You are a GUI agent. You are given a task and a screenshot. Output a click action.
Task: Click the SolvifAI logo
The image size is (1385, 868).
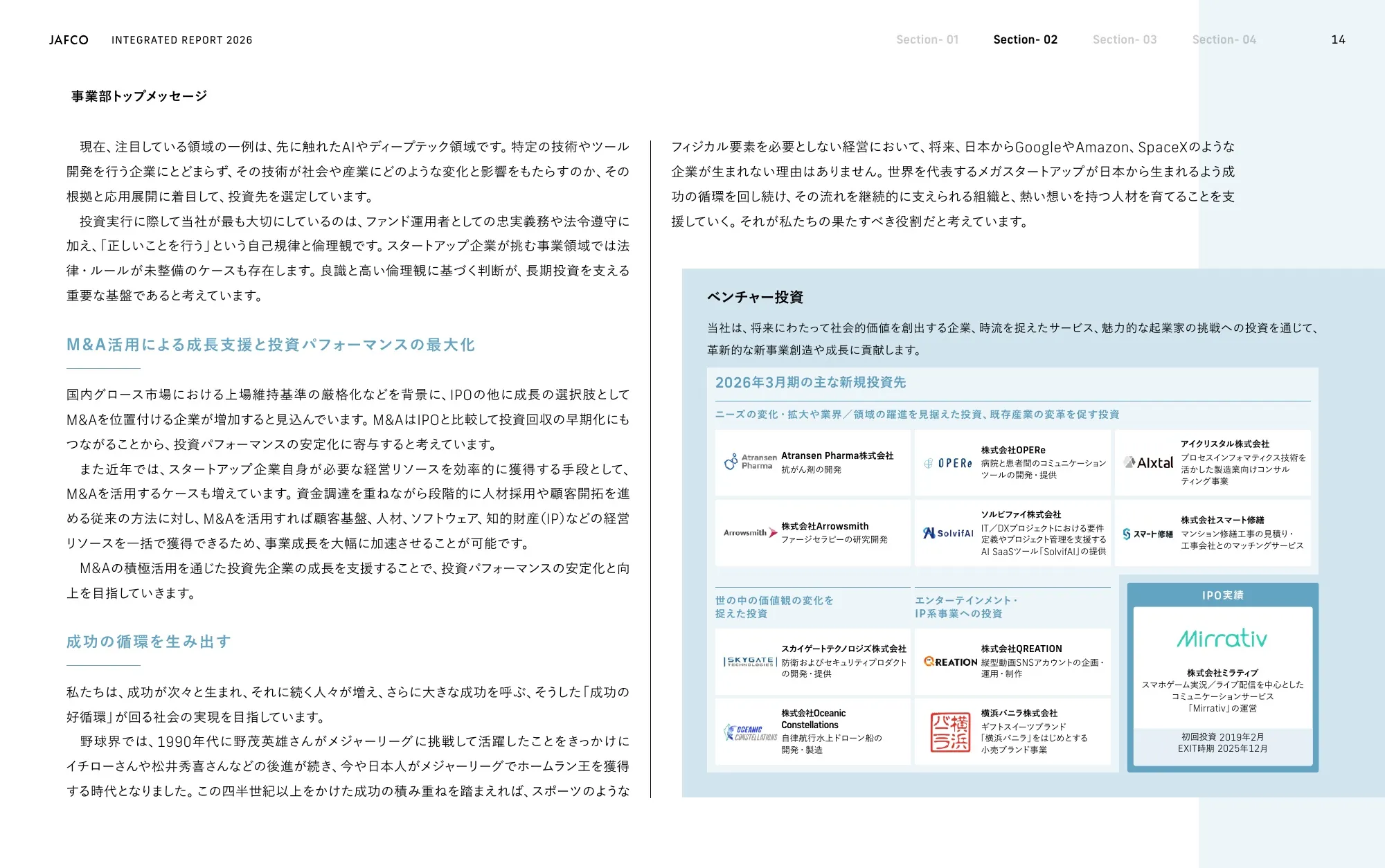point(948,532)
